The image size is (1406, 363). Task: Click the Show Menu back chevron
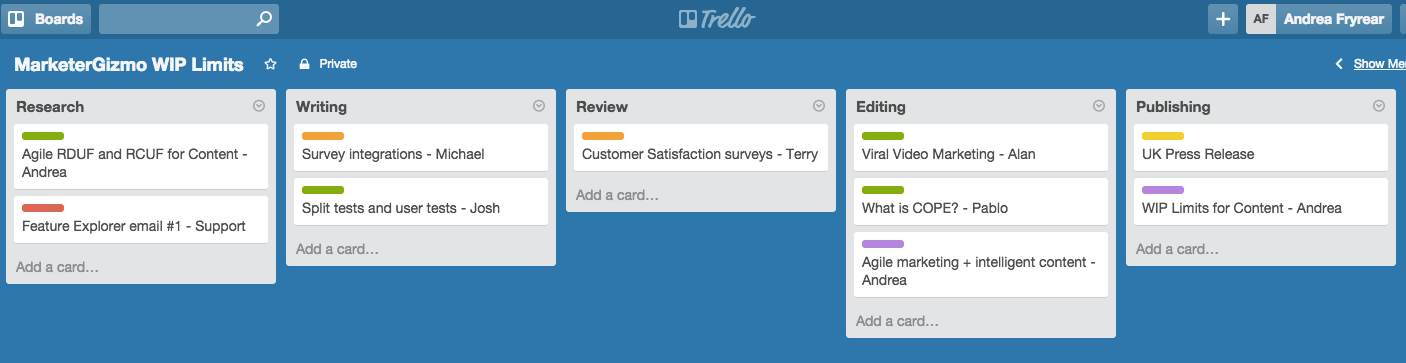pos(1339,64)
